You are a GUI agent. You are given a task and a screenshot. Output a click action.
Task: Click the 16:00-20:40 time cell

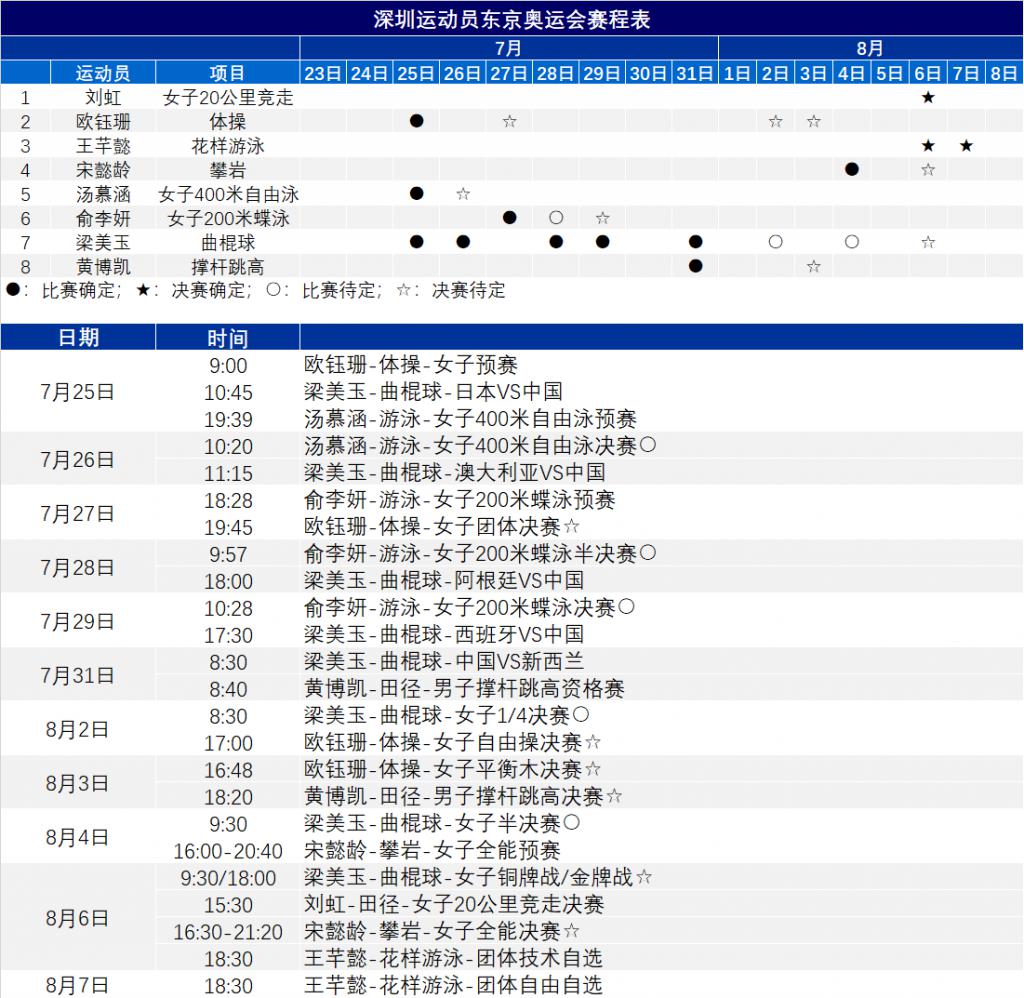[x=228, y=851]
